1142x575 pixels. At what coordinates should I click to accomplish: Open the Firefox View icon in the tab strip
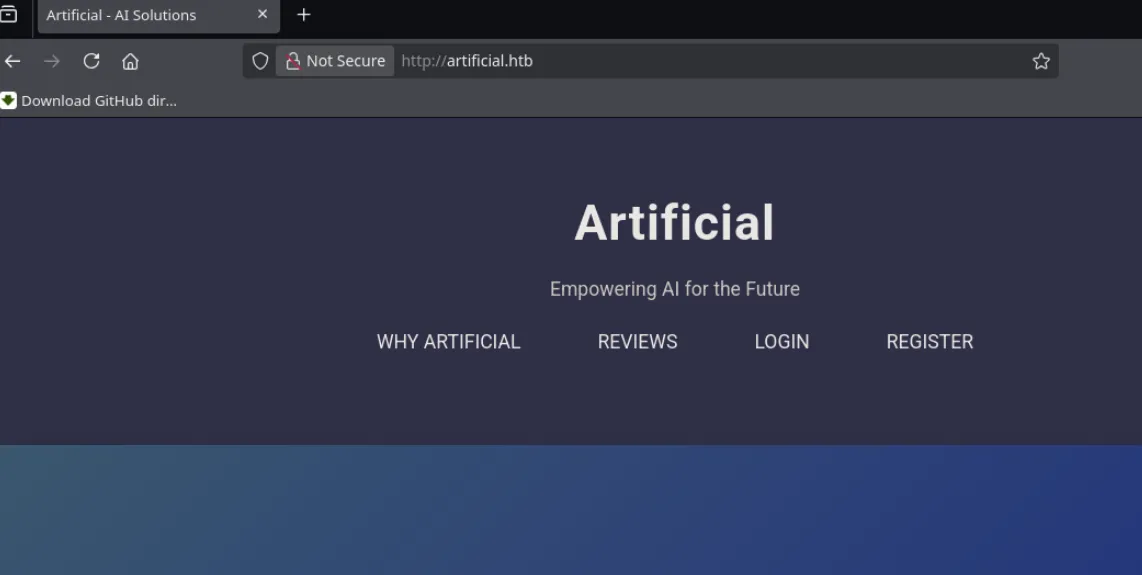pos(8,15)
